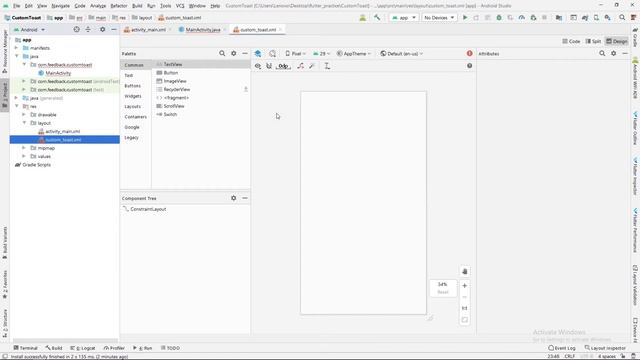The height and width of the screenshot is (360, 640).
Task: Open the Android project view dropdown
Action: (x=29, y=29)
